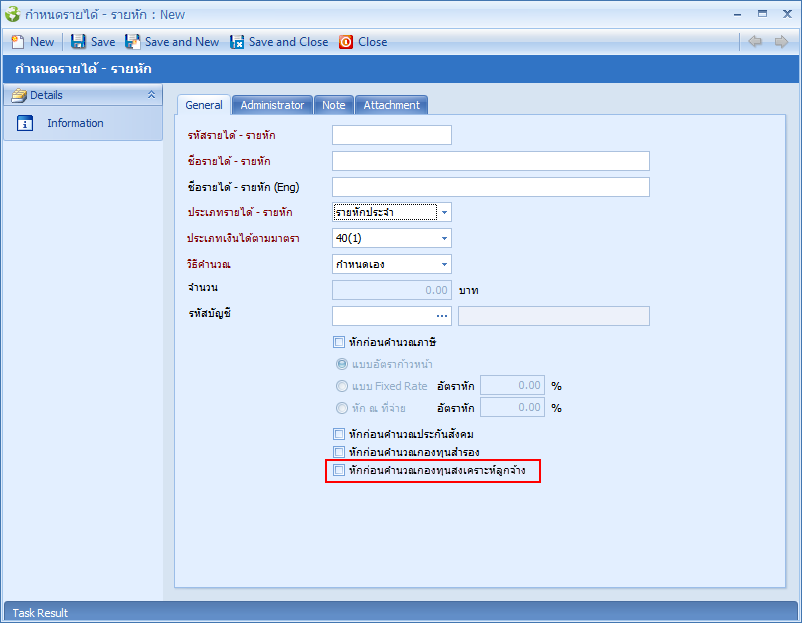Viewport: 802px width, 623px height.
Task: Enable the หักก่อนคำนวณภาษี checkbox
Action: [x=339, y=342]
